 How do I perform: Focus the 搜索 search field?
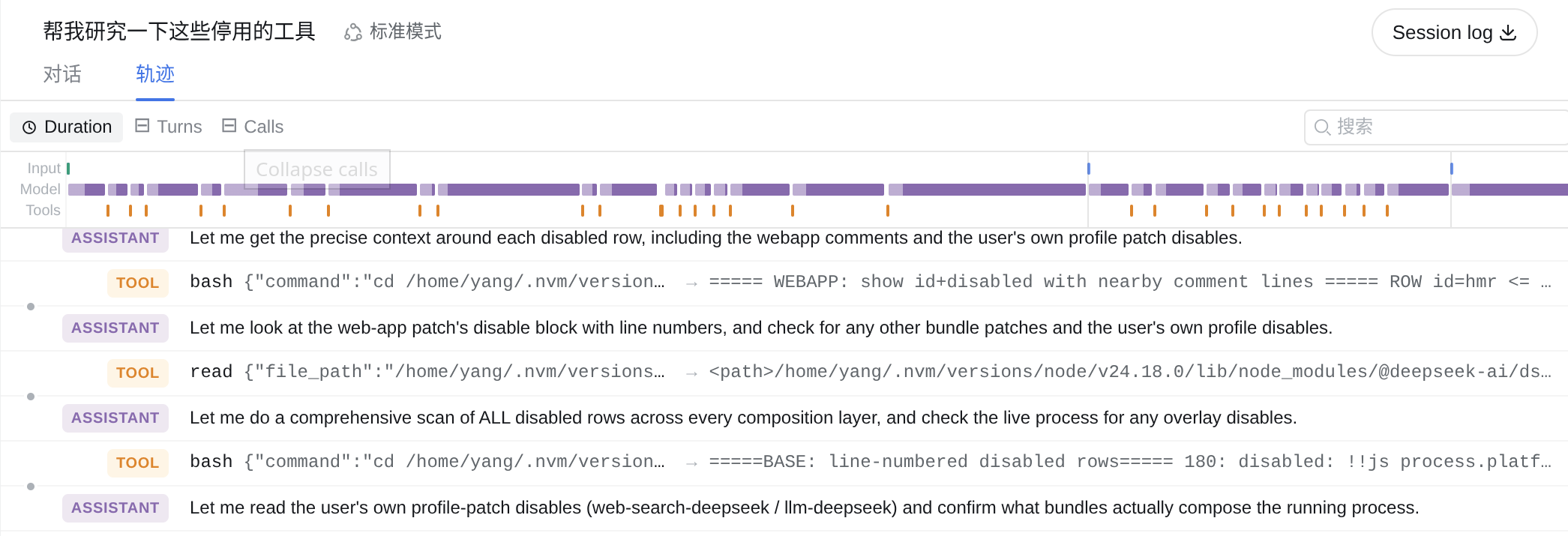pos(1436,127)
